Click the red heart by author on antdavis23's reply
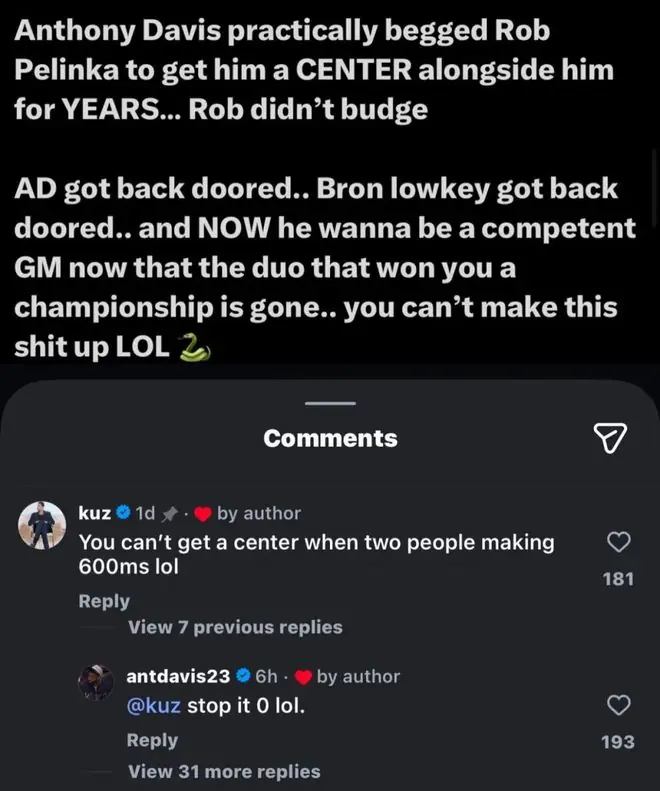The image size is (660, 791). [302, 677]
